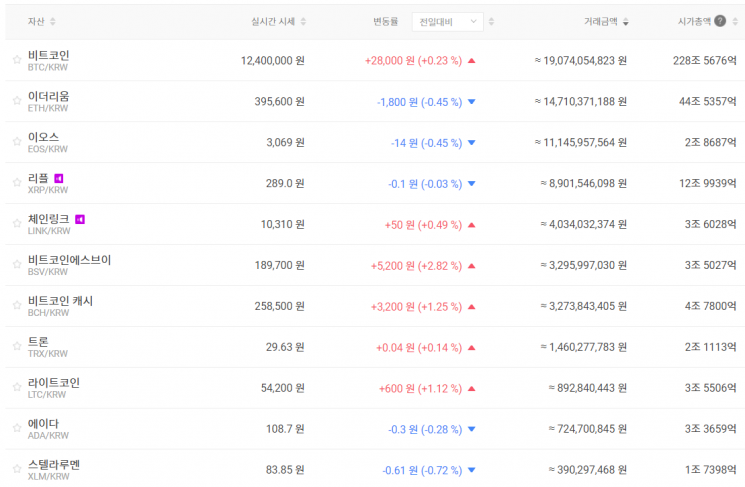Sort by 거래금액 using its sort arrows
This screenshot has width=745, height=487.
[x=626, y=21]
